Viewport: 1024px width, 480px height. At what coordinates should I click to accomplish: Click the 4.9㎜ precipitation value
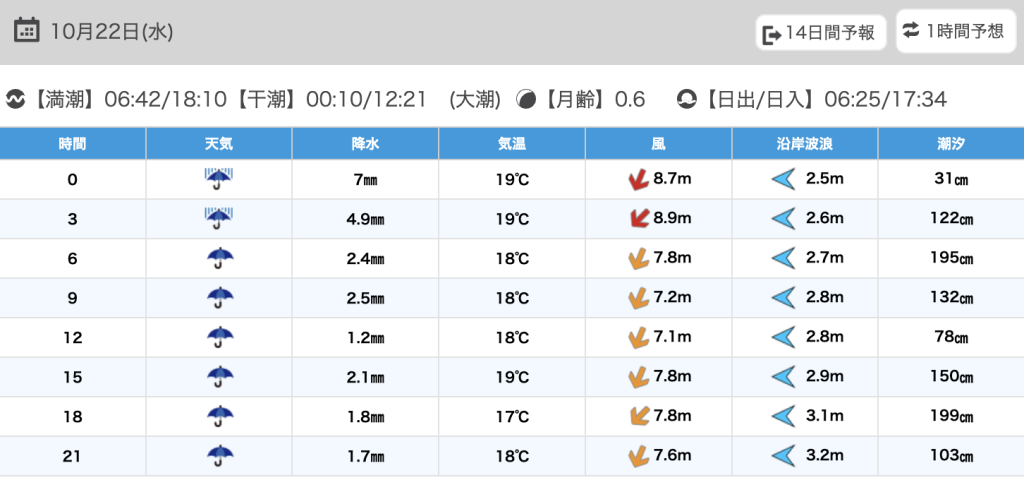[365, 219]
